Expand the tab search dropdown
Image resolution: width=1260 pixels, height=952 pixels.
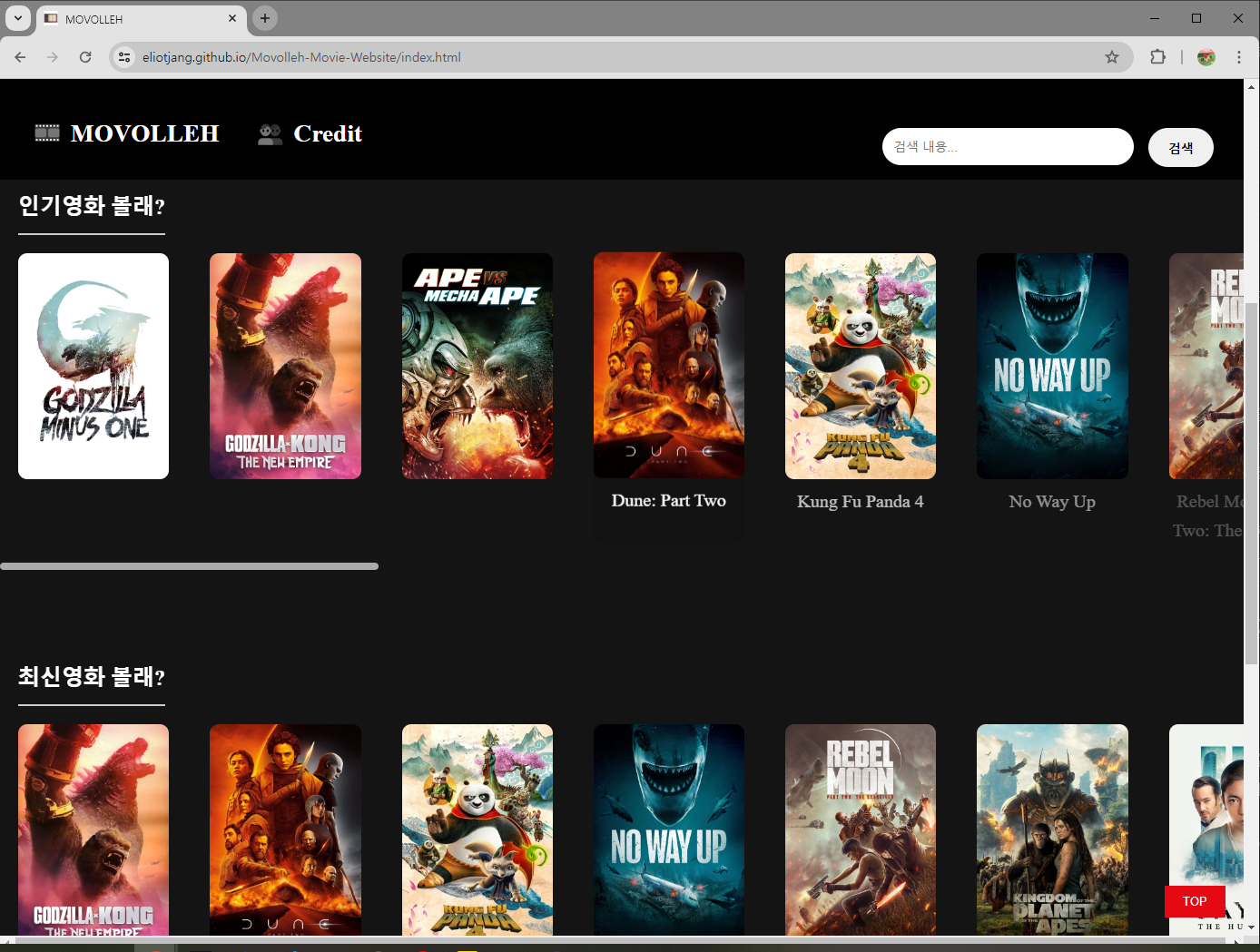tap(18, 18)
